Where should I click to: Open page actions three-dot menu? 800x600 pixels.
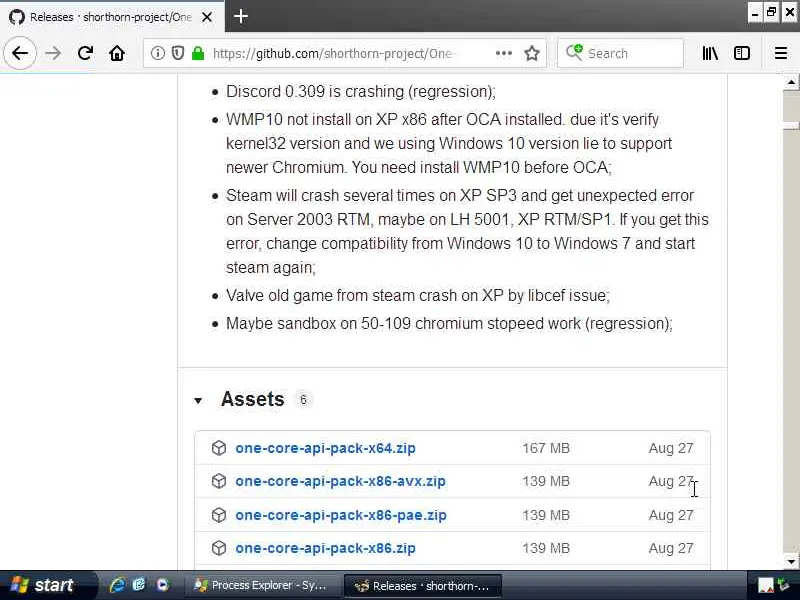pos(503,54)
